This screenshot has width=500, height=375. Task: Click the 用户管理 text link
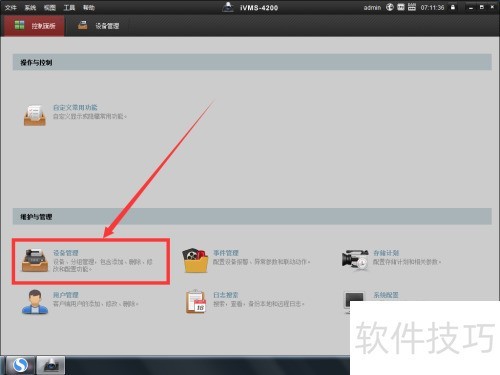coord(66,295)
